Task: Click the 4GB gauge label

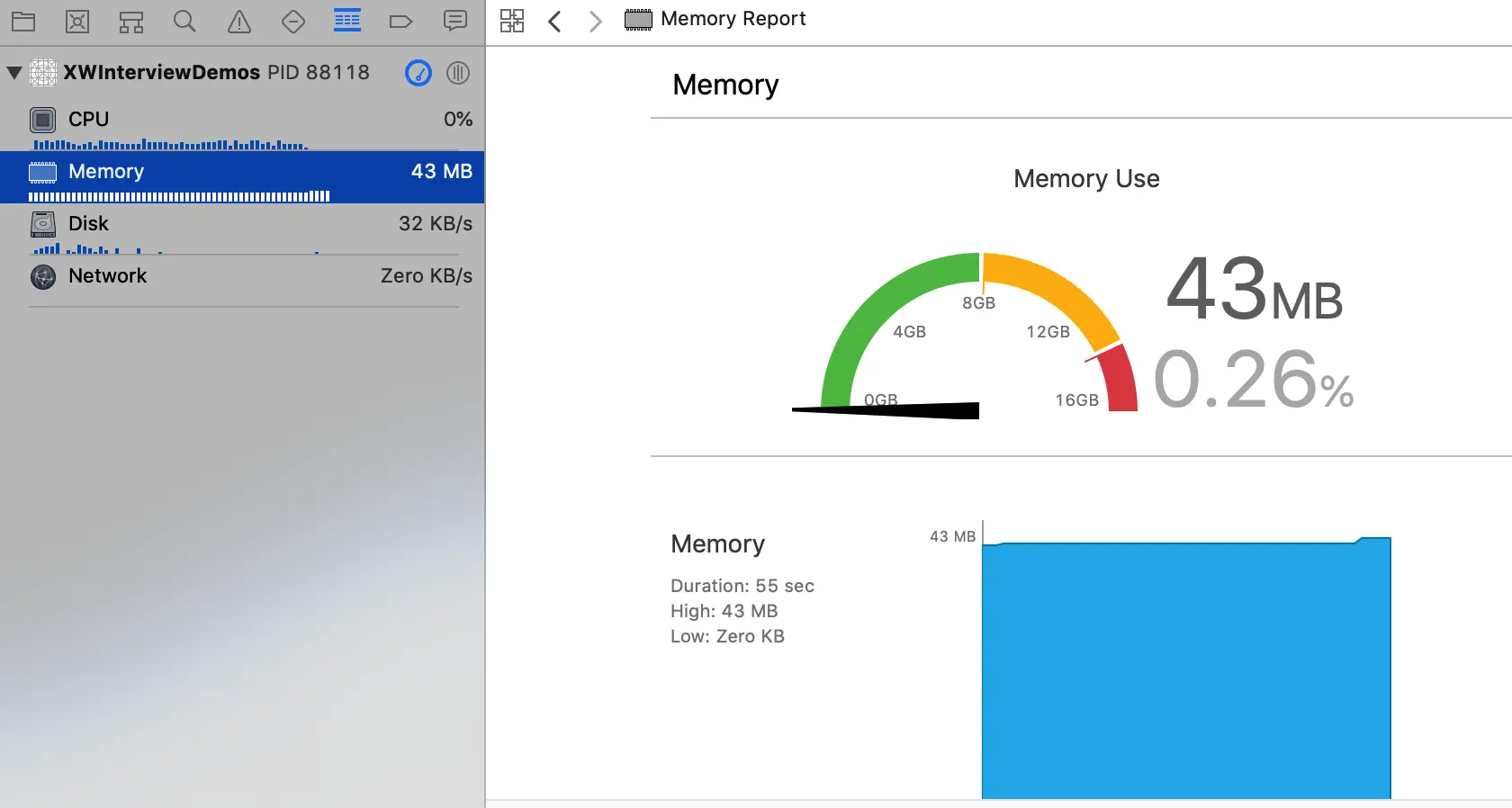Action: [x=909, y=332]
